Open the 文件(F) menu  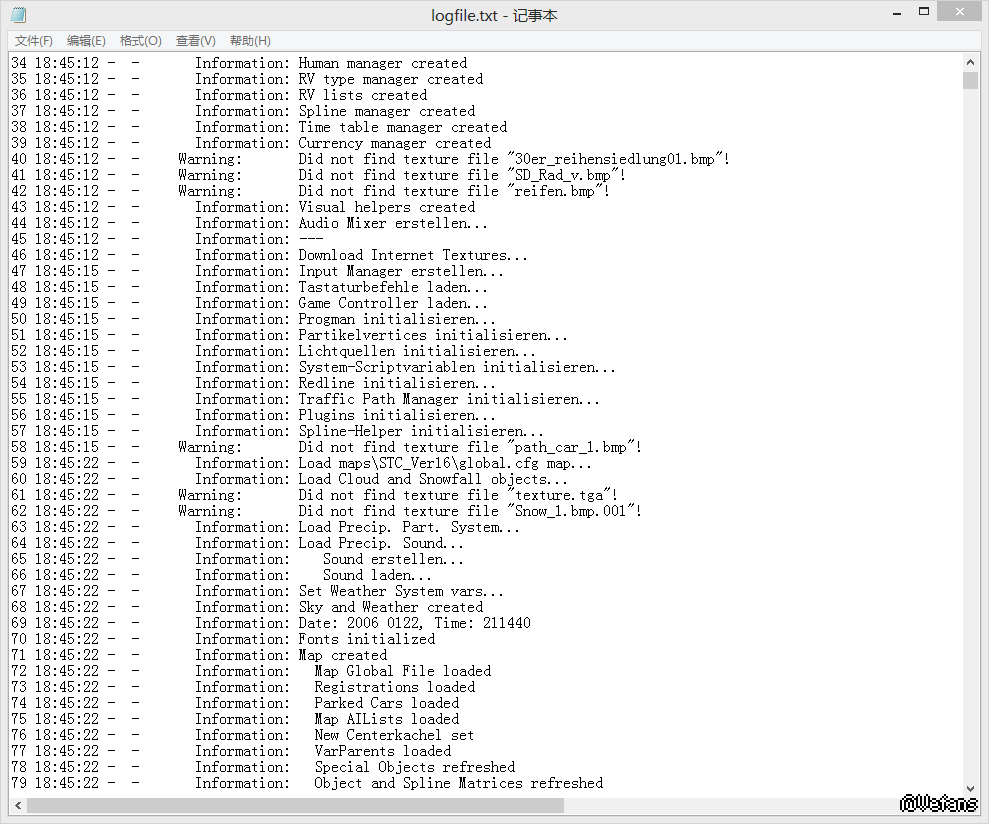click(x=34, y=41)
